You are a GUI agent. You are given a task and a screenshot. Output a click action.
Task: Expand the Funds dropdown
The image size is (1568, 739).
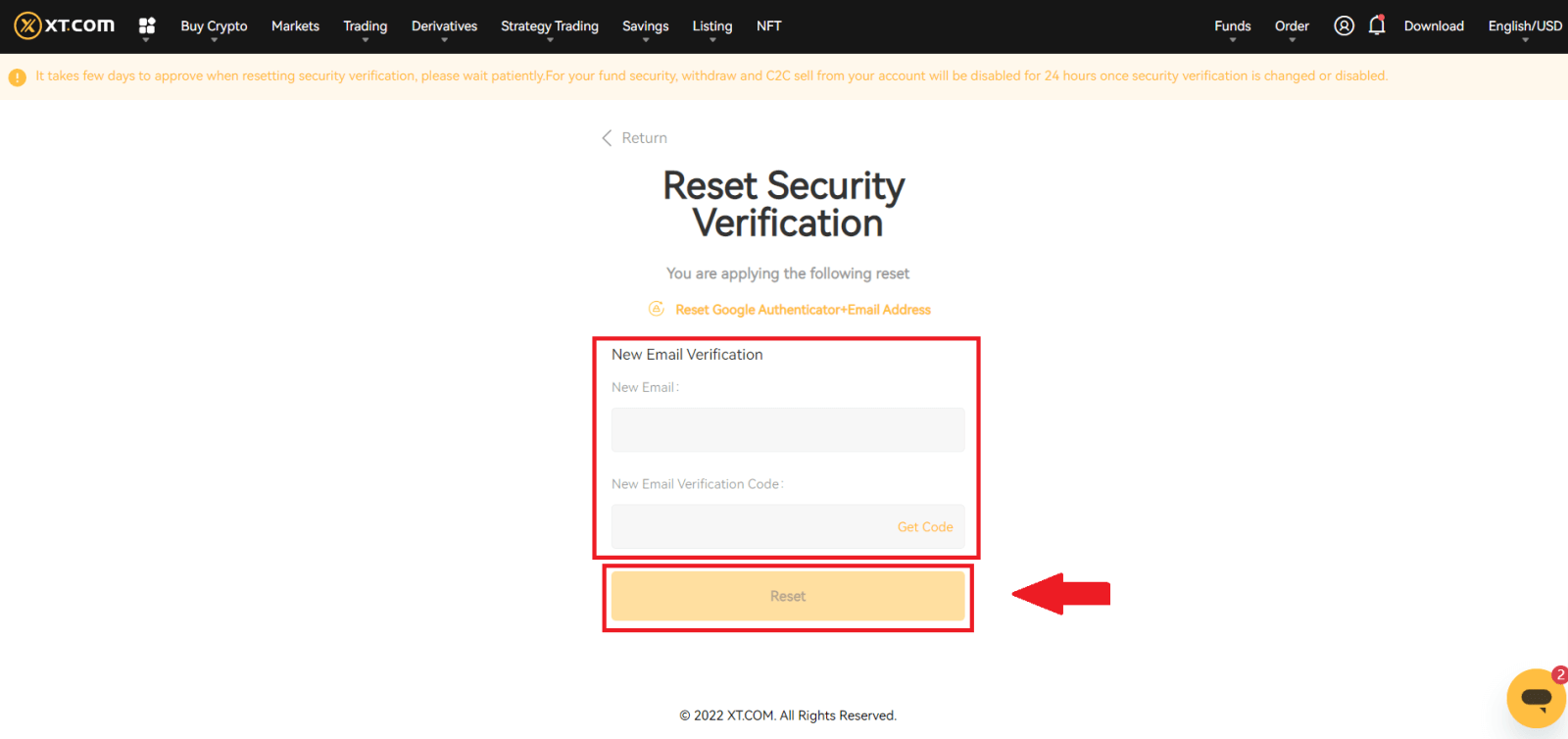click(1232, 26)
